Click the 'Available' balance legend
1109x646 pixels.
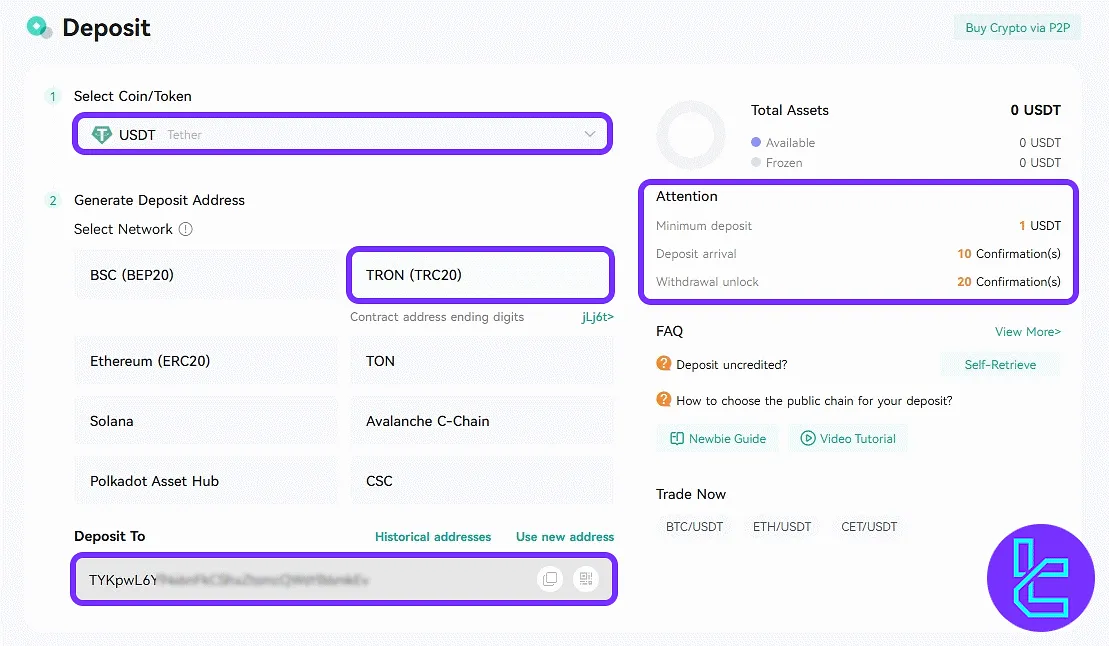pos(783,142)
